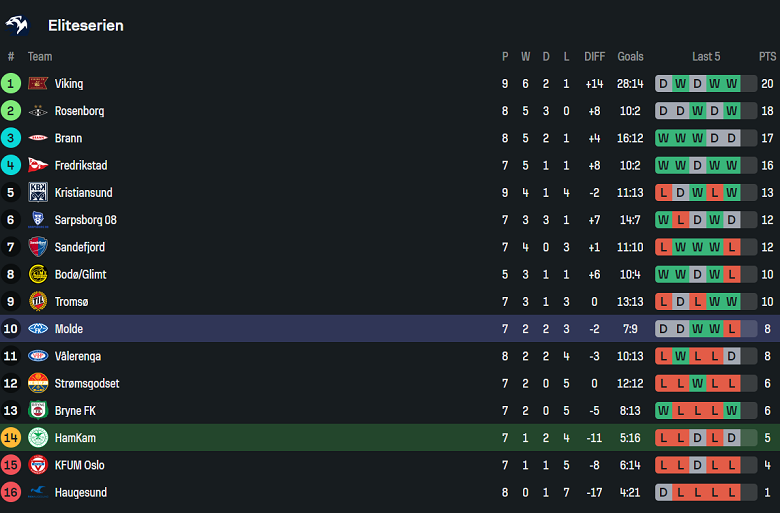Click the Fredrikstad team crest

pos(38,166)
